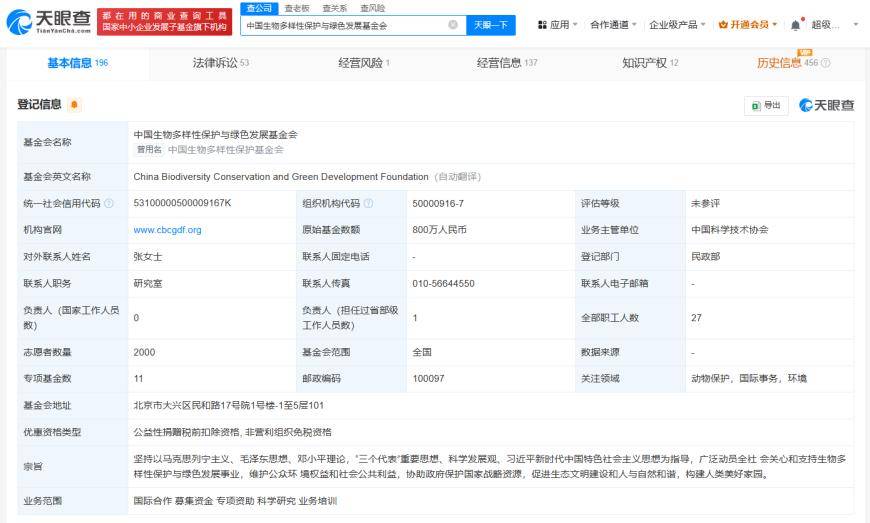
Task: Switch to the 经营信息 tab
Action: (507, 63)
